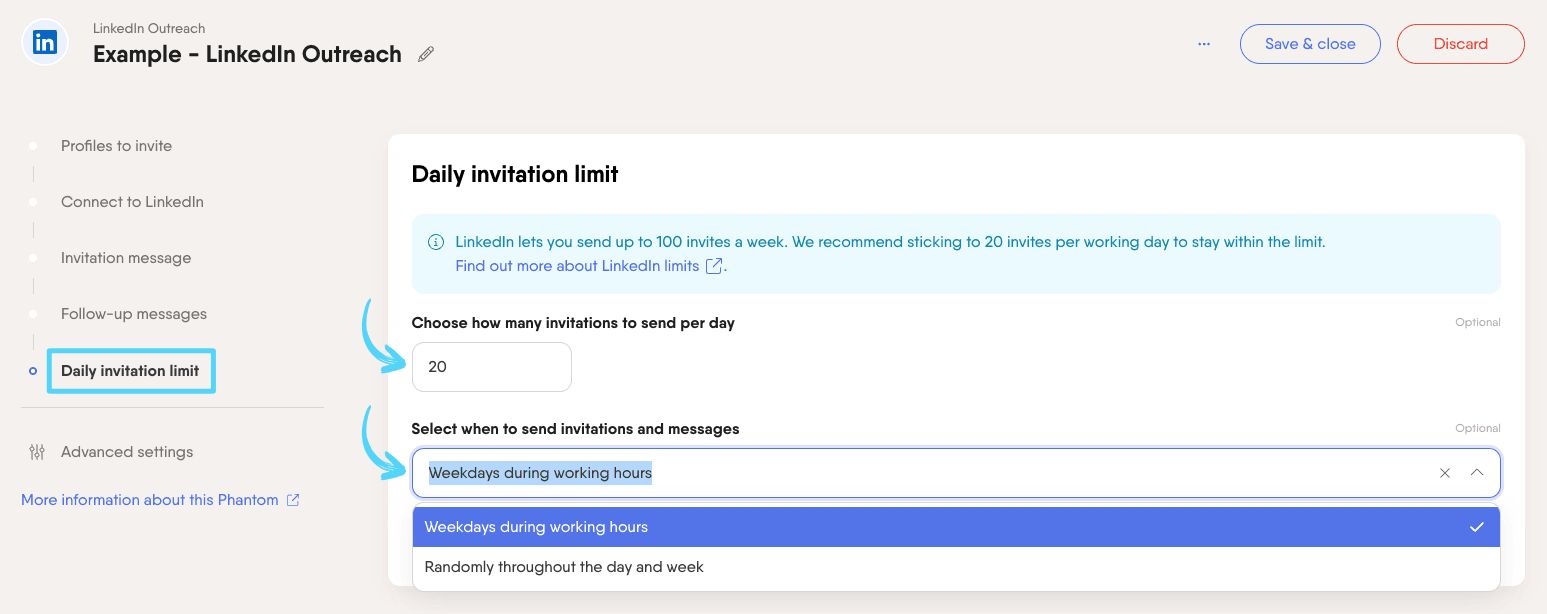The width and height of the screenshot is (1547, 614).
Task: Clear the send-time selection with X
Action: 1445,473
